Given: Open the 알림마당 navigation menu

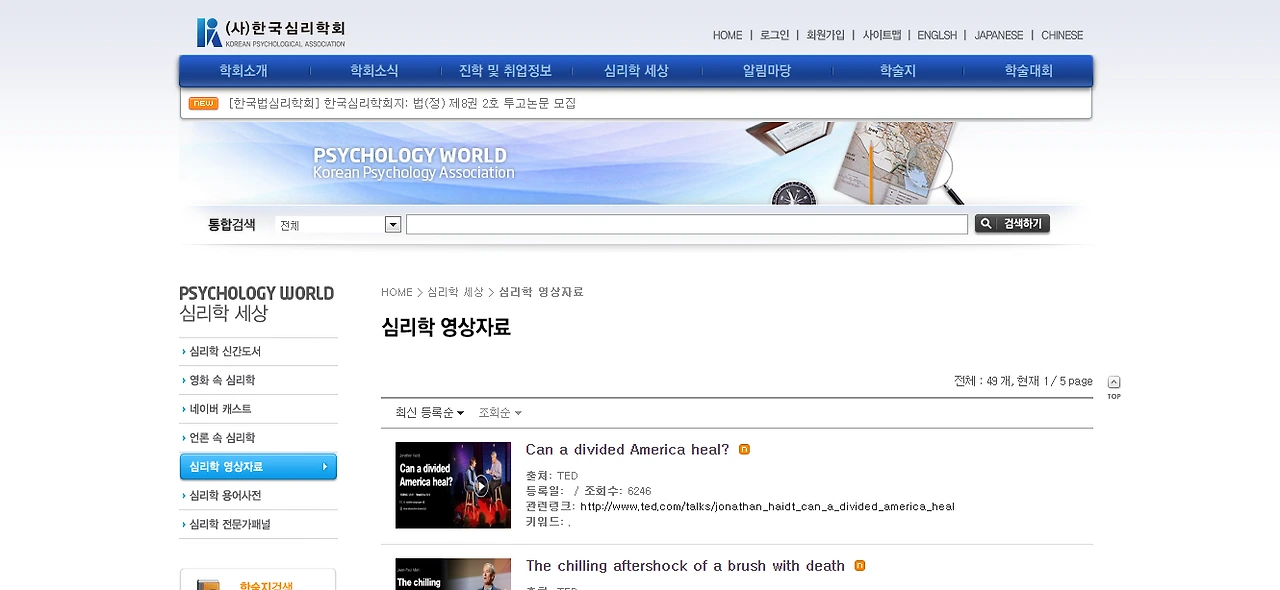Looking at the screenshot, I should [x=766, y=70].
